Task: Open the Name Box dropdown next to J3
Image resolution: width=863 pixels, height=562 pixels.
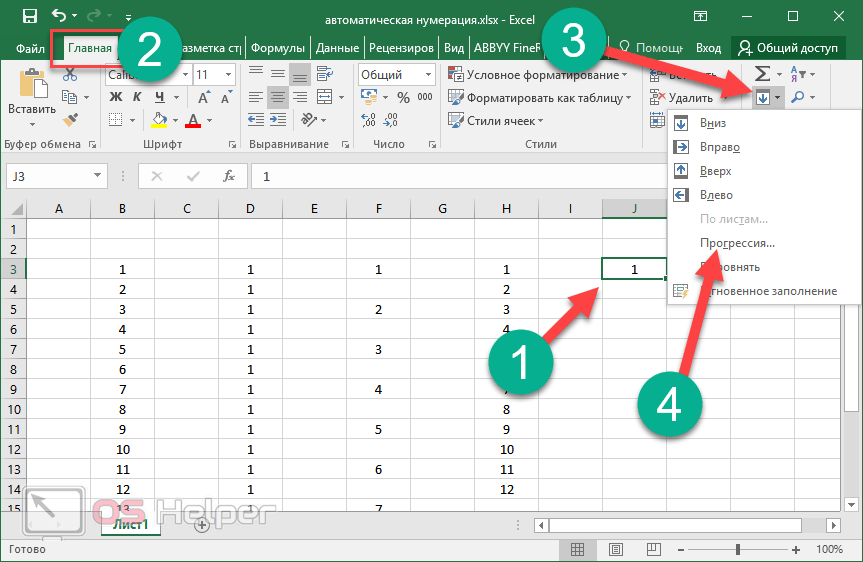Action: 98,176
